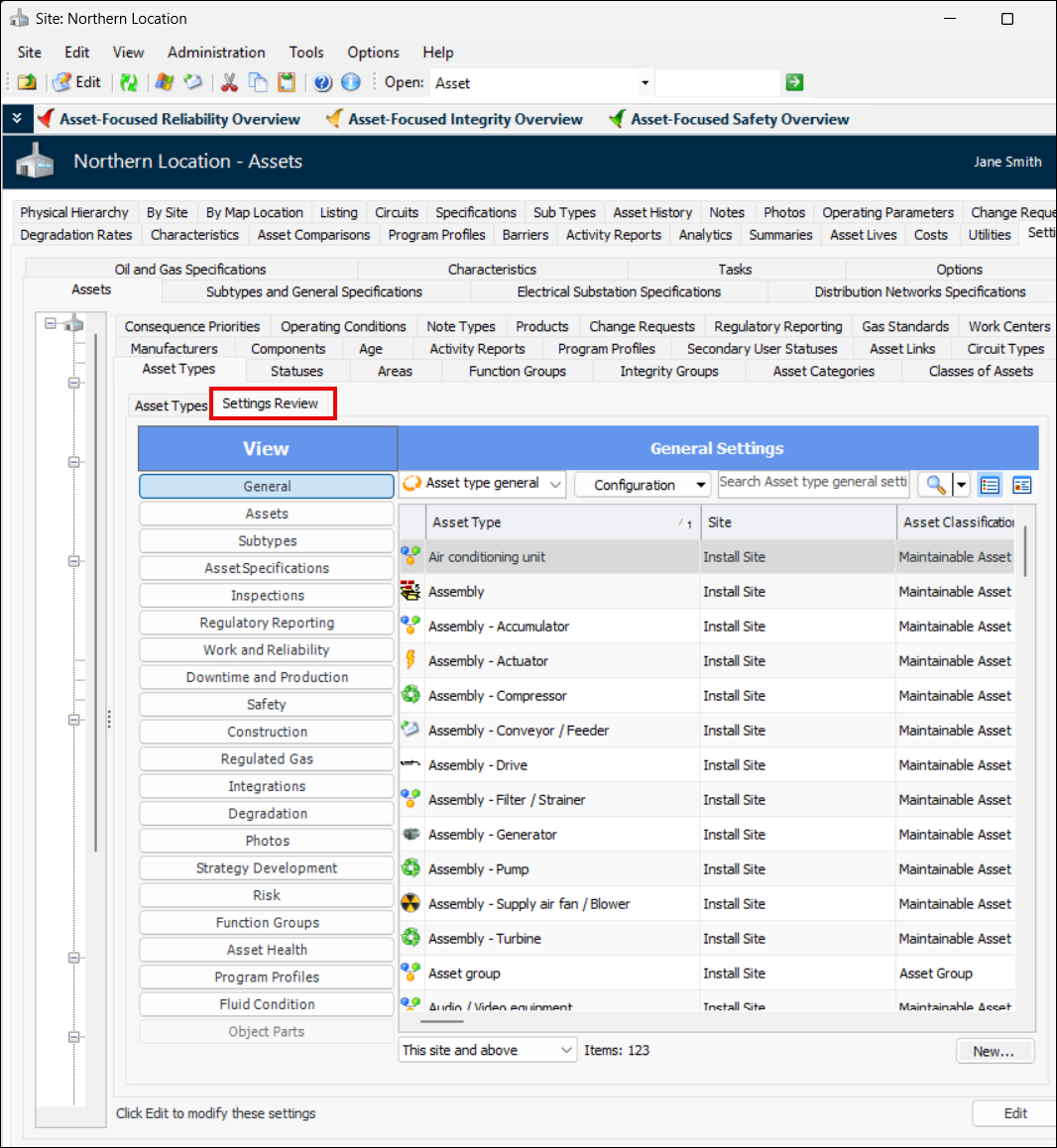Open Help via blue question mark icon
1057x1148 pixels.
click(322, 82)
